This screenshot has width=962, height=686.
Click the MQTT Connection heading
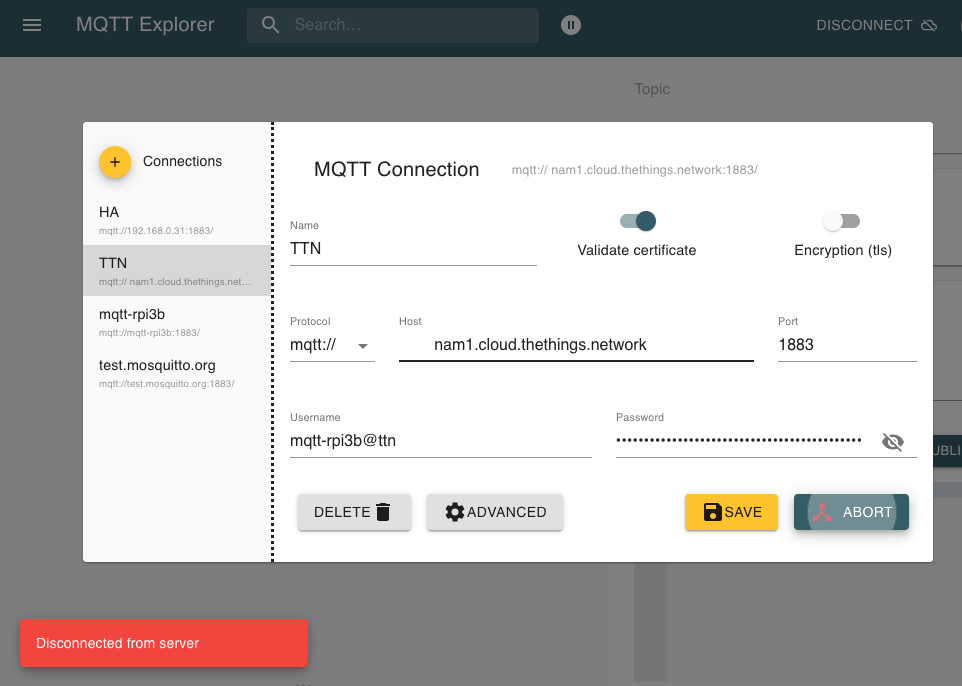(x=396, y=169)
